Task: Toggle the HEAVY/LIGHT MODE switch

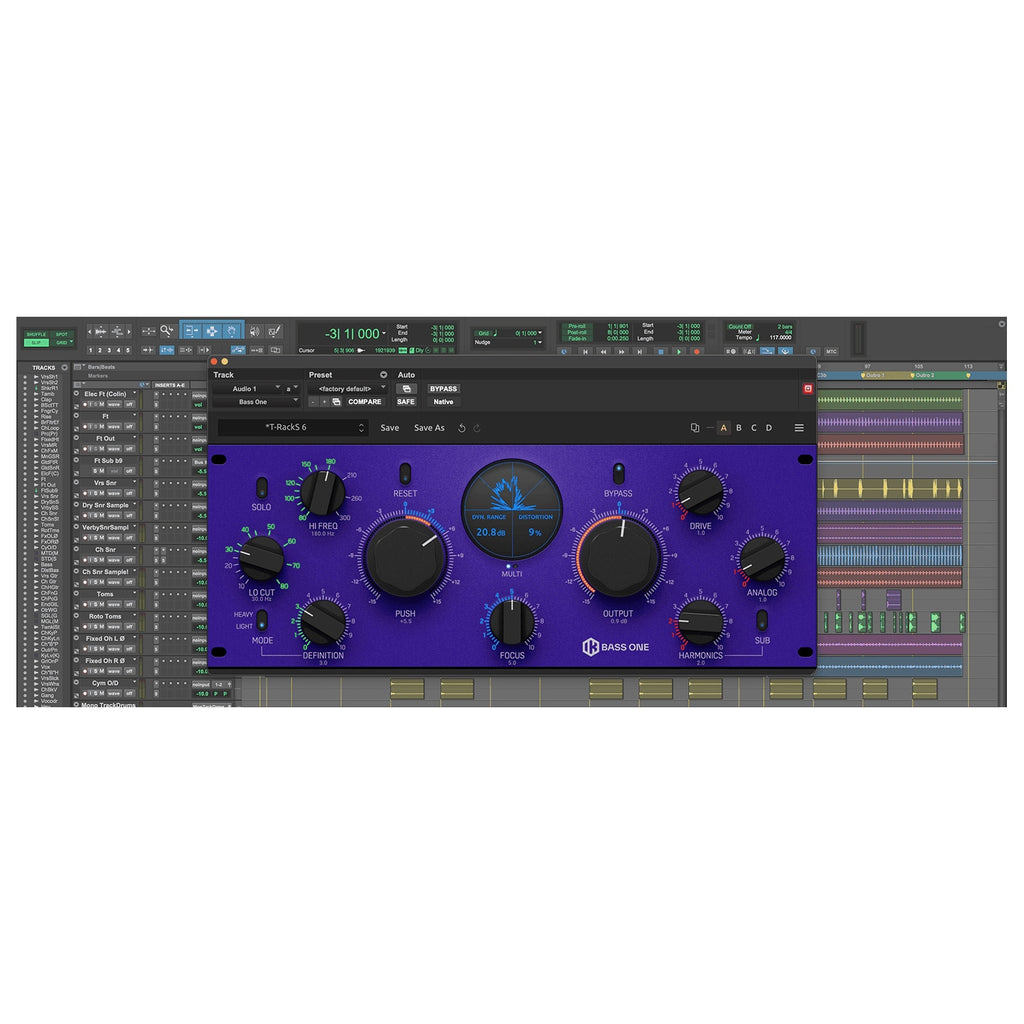Action: coord(262,620)
